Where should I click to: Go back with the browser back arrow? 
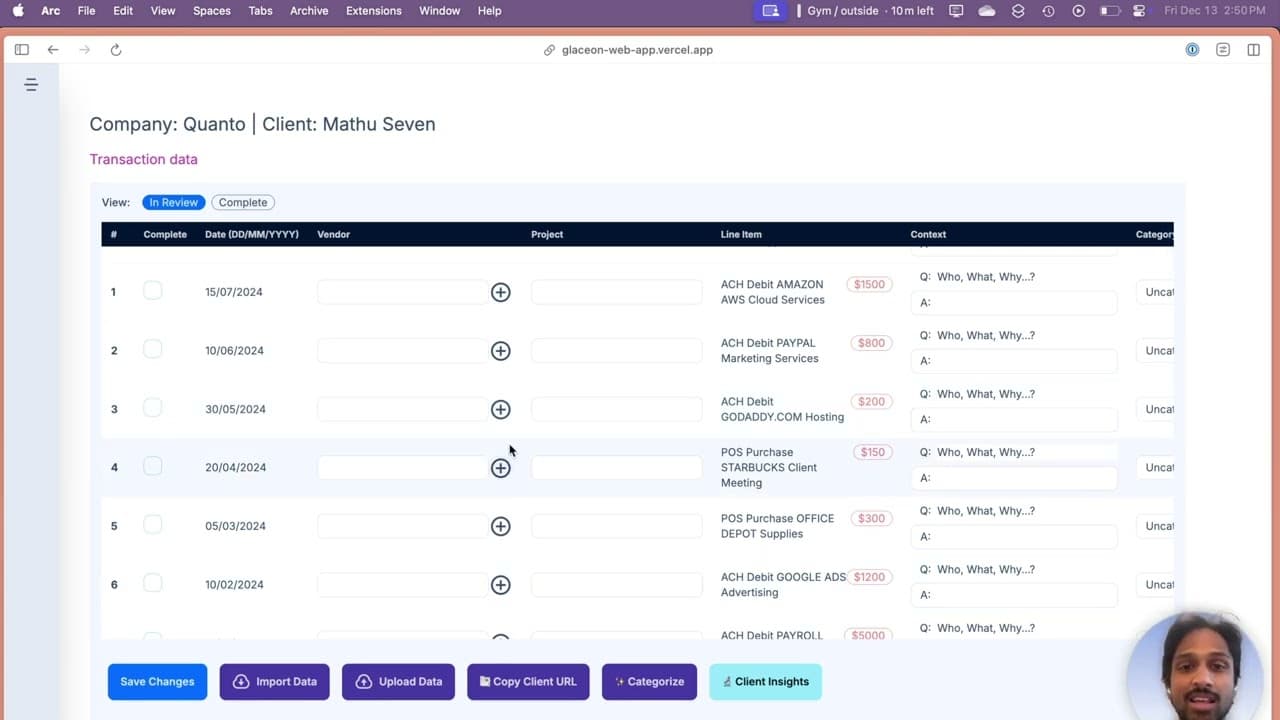[53, 50]
